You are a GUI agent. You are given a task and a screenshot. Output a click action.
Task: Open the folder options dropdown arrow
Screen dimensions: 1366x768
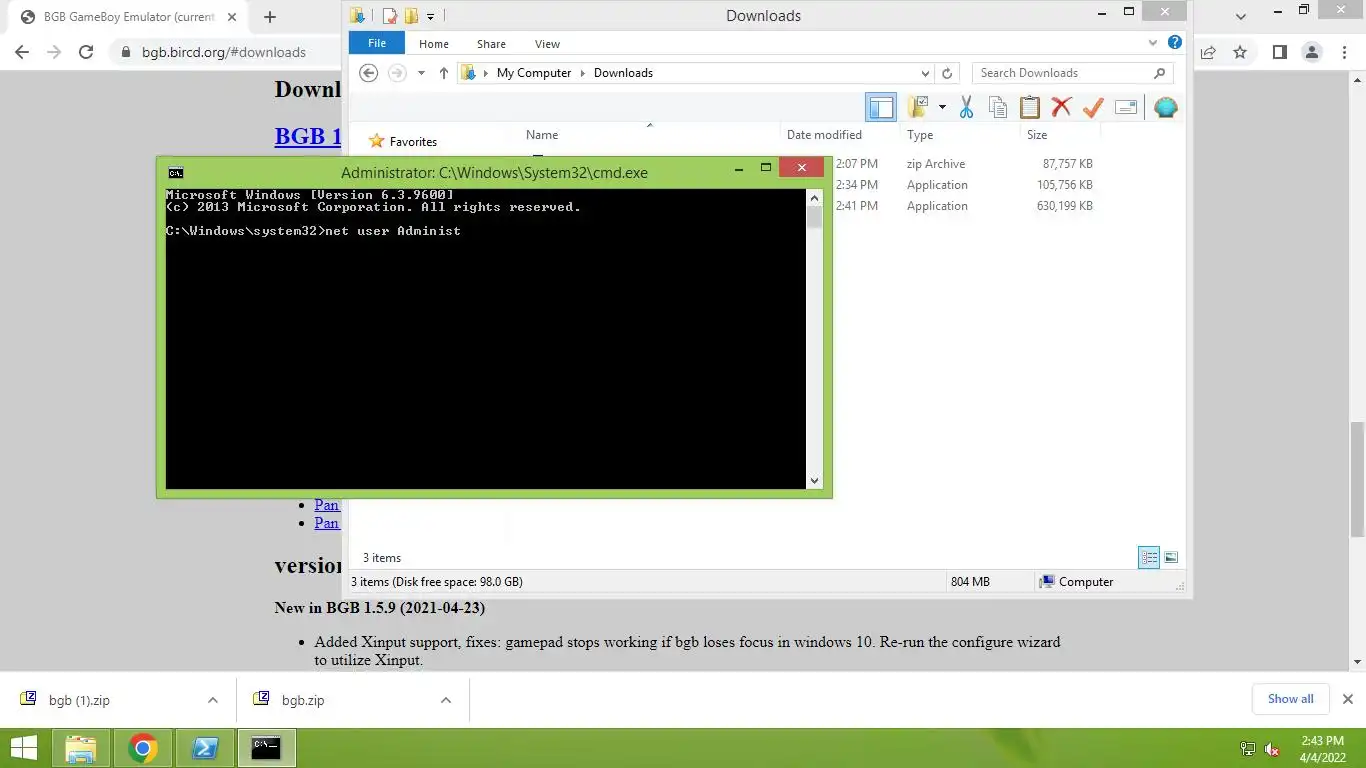[x=942, y=107]
